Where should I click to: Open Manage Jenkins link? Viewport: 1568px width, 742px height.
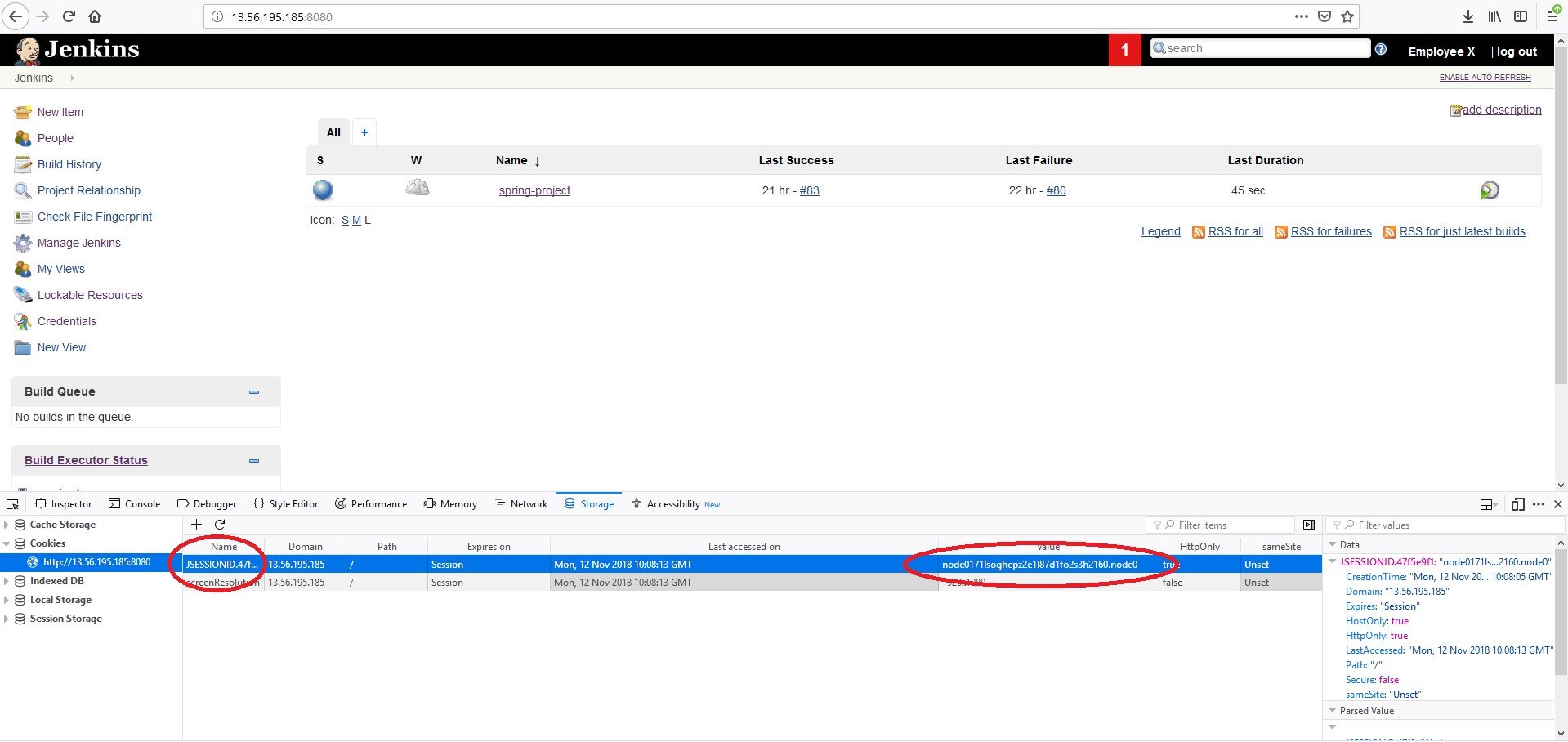[79, 243]
